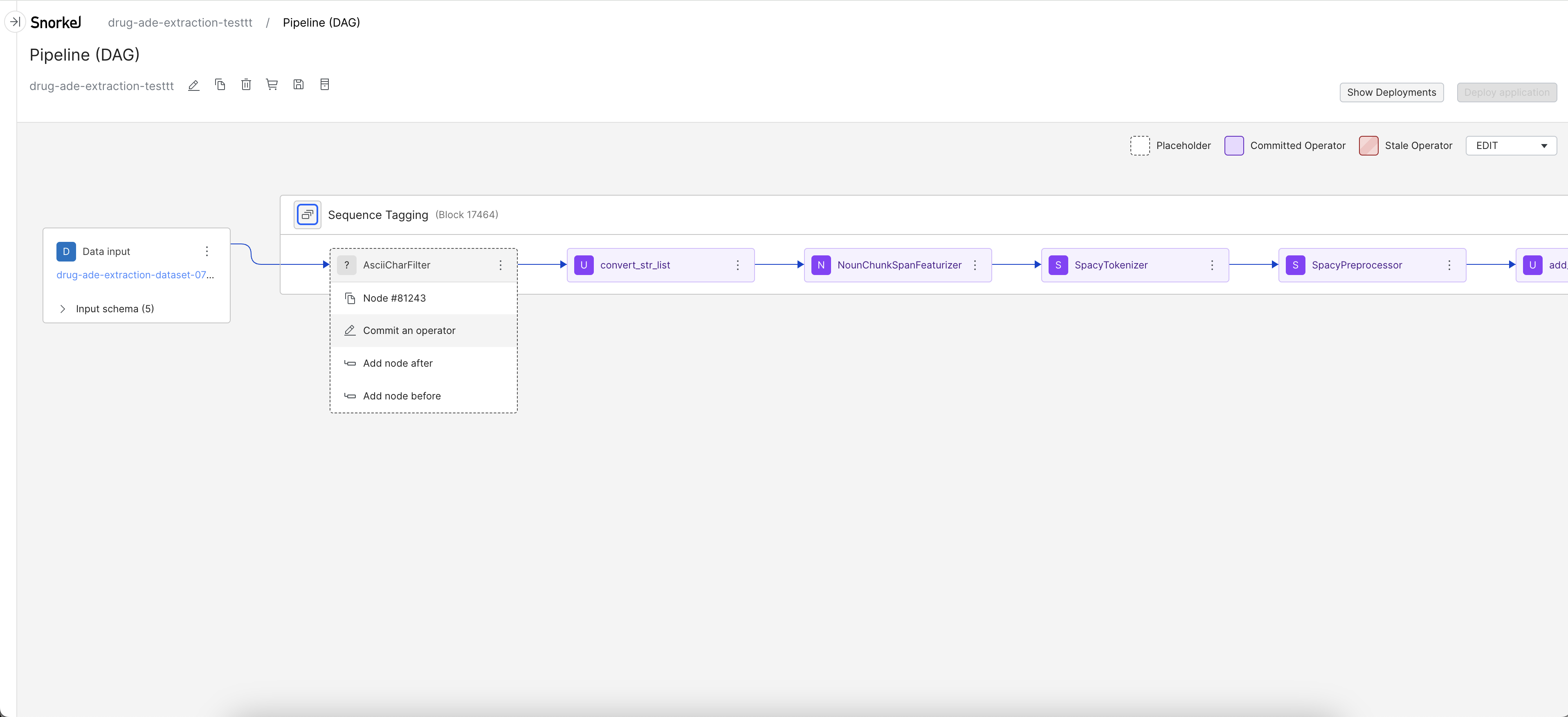Click the U icon on convert_str_list node

584,265
